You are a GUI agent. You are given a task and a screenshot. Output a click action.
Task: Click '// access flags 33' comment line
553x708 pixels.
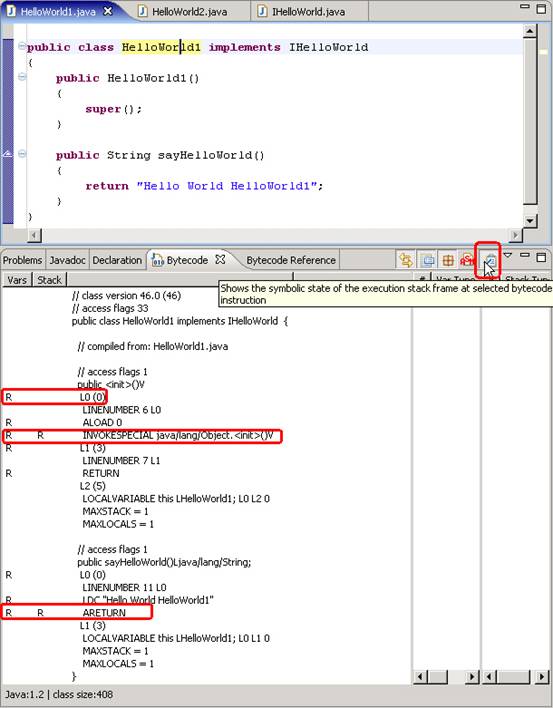[110, 308]
